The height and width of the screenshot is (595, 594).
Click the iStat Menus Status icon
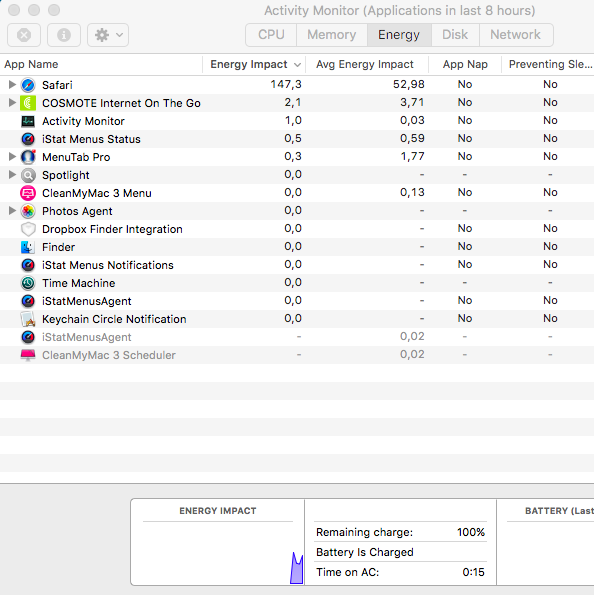[x=28, y=139]
